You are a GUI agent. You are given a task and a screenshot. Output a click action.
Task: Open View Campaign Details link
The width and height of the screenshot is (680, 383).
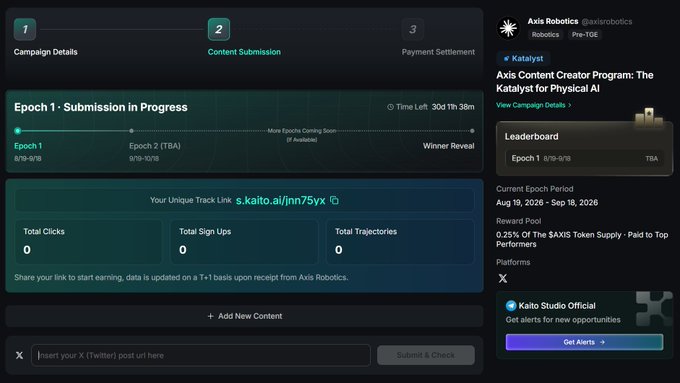[533, 105]
